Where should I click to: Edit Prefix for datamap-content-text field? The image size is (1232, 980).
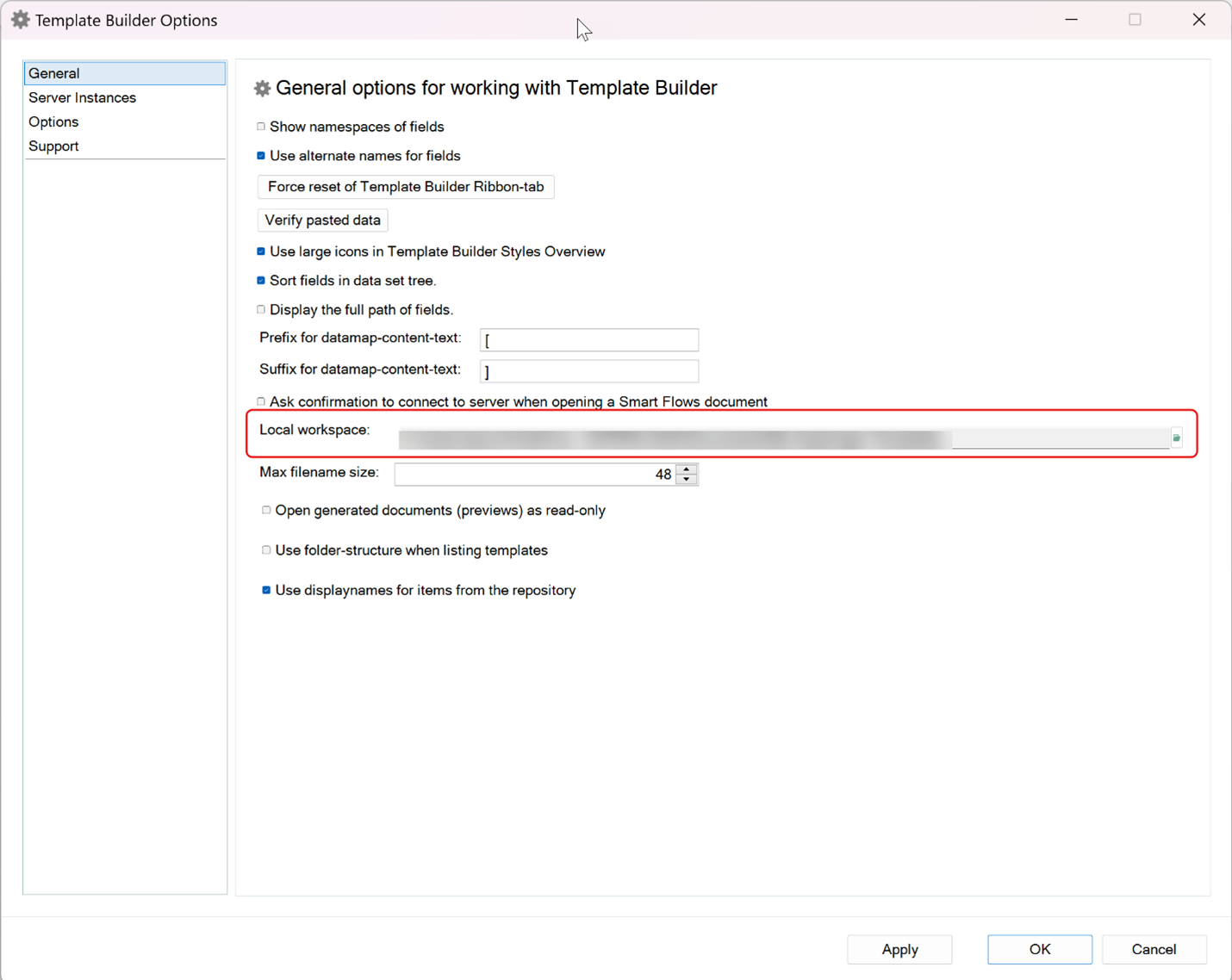click(589, 340)
